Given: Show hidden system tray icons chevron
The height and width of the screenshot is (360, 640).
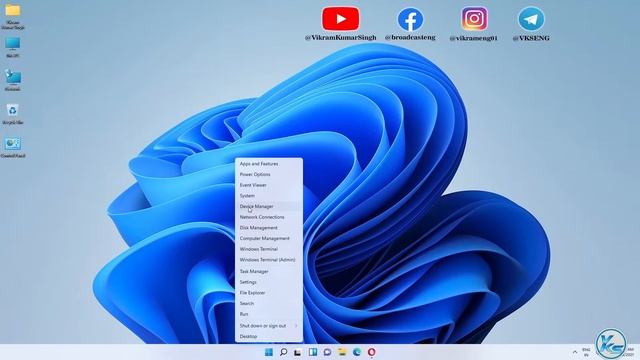Looking at the screenshot, I should coord(575,352).
